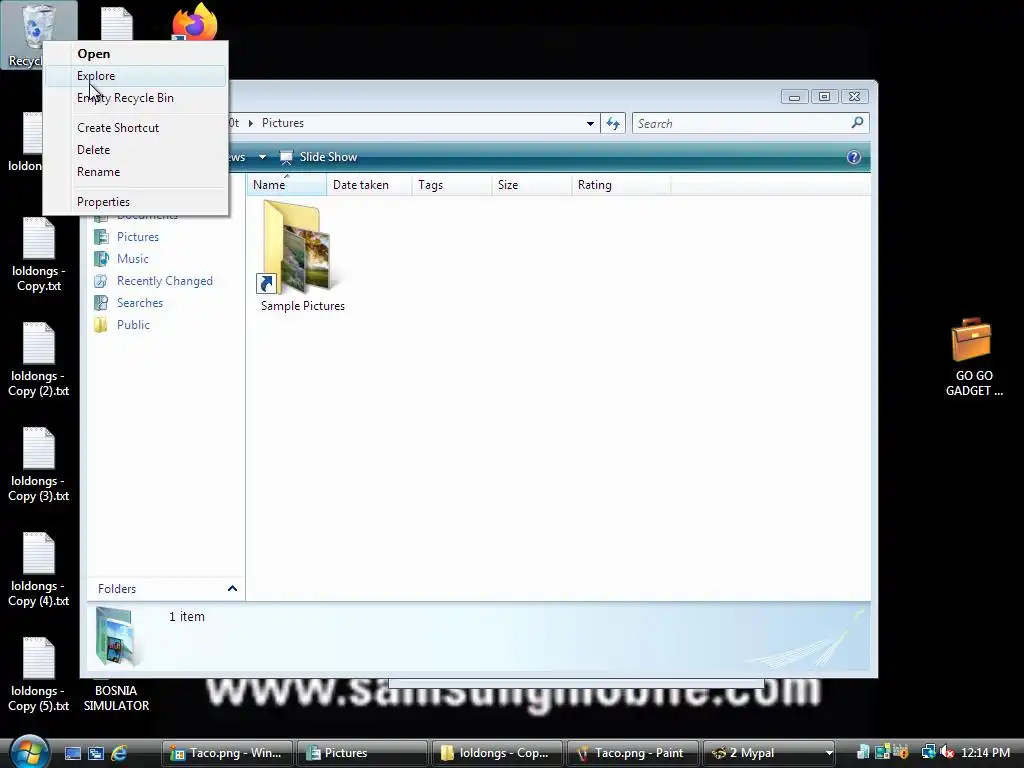Open Pictures in the favorites sidebar
The height and width of the screenshot is (768, 1024).
[x=138, y=237]
